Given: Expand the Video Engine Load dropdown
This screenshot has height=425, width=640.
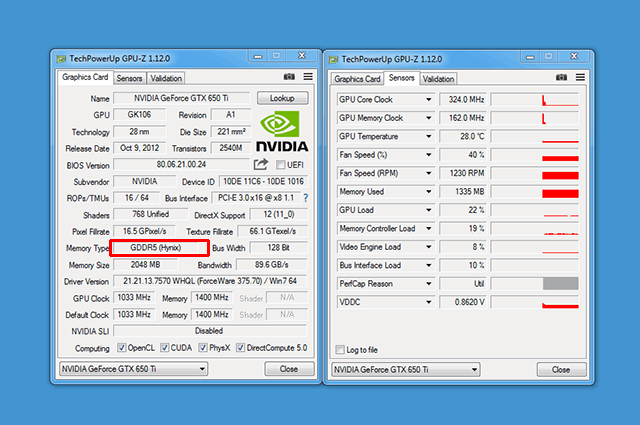Looking at the screenshot, I should tap(429, 247).
